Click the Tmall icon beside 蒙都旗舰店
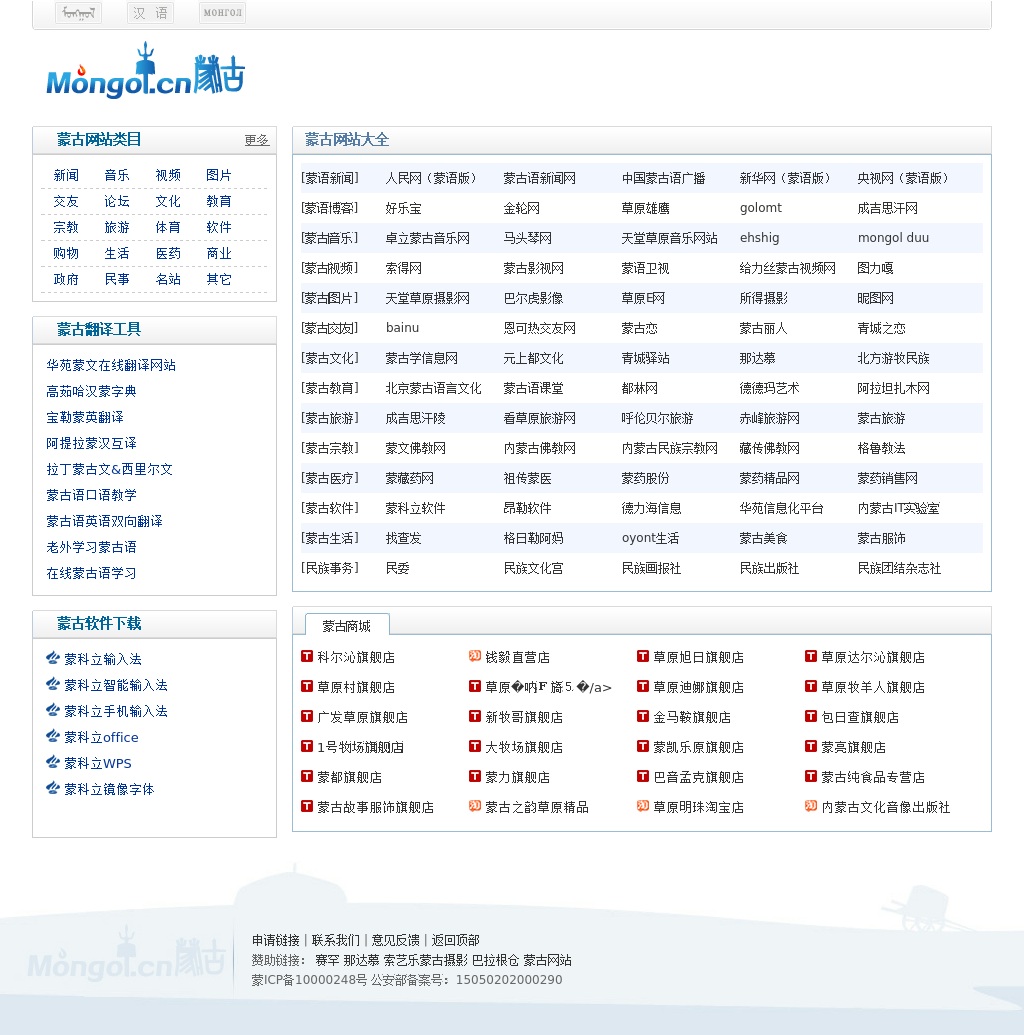This screenshot has width=1024, height=1035. [x=307, y=776]
